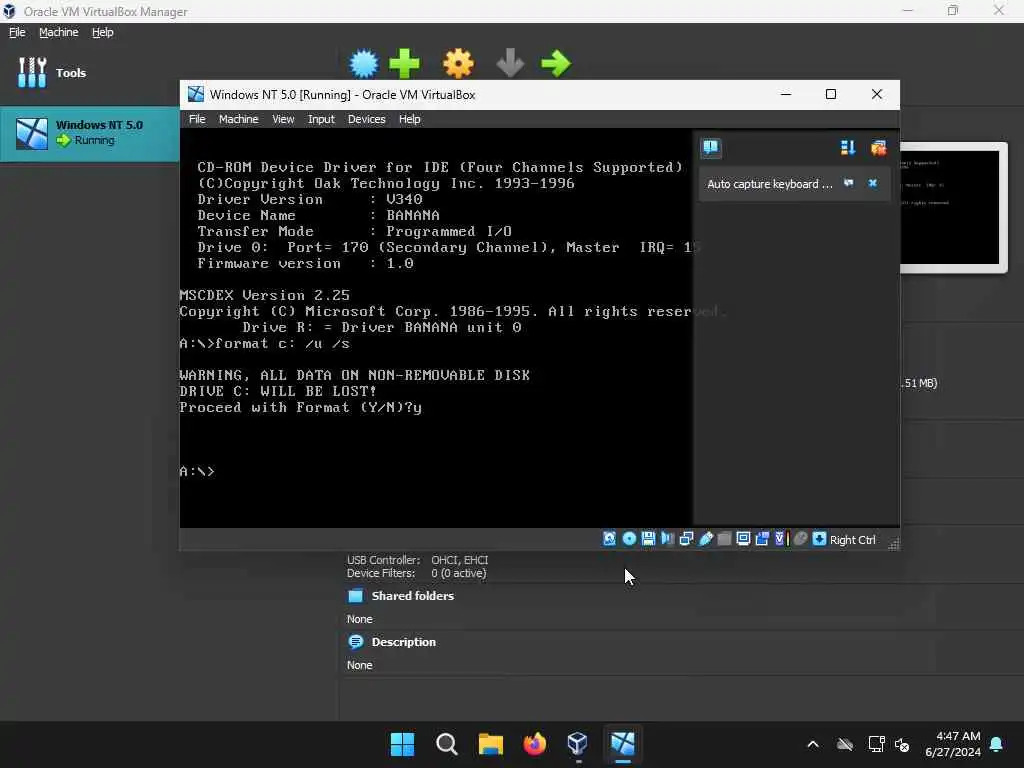
Task: Open taskbar Search
Action: 447,744
